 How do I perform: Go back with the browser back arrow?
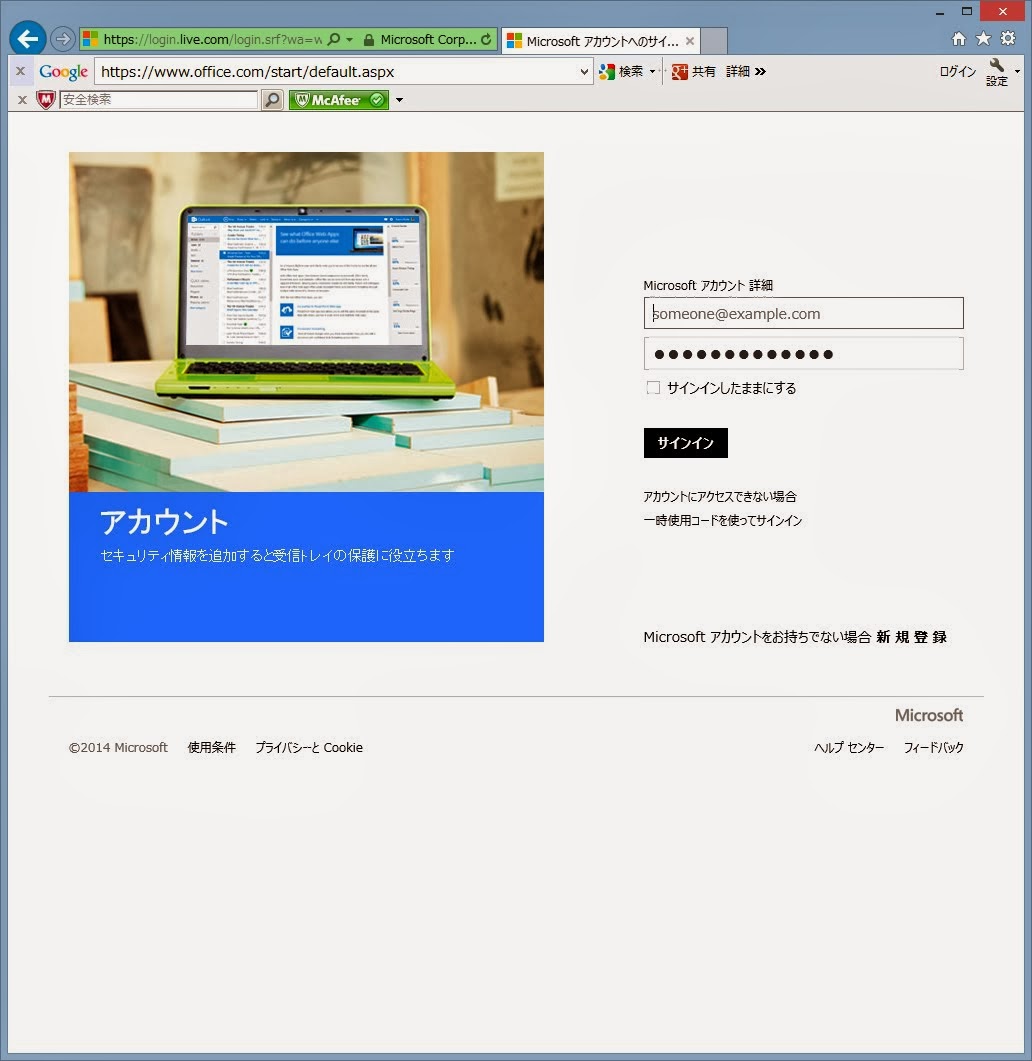tap(28, 39)
